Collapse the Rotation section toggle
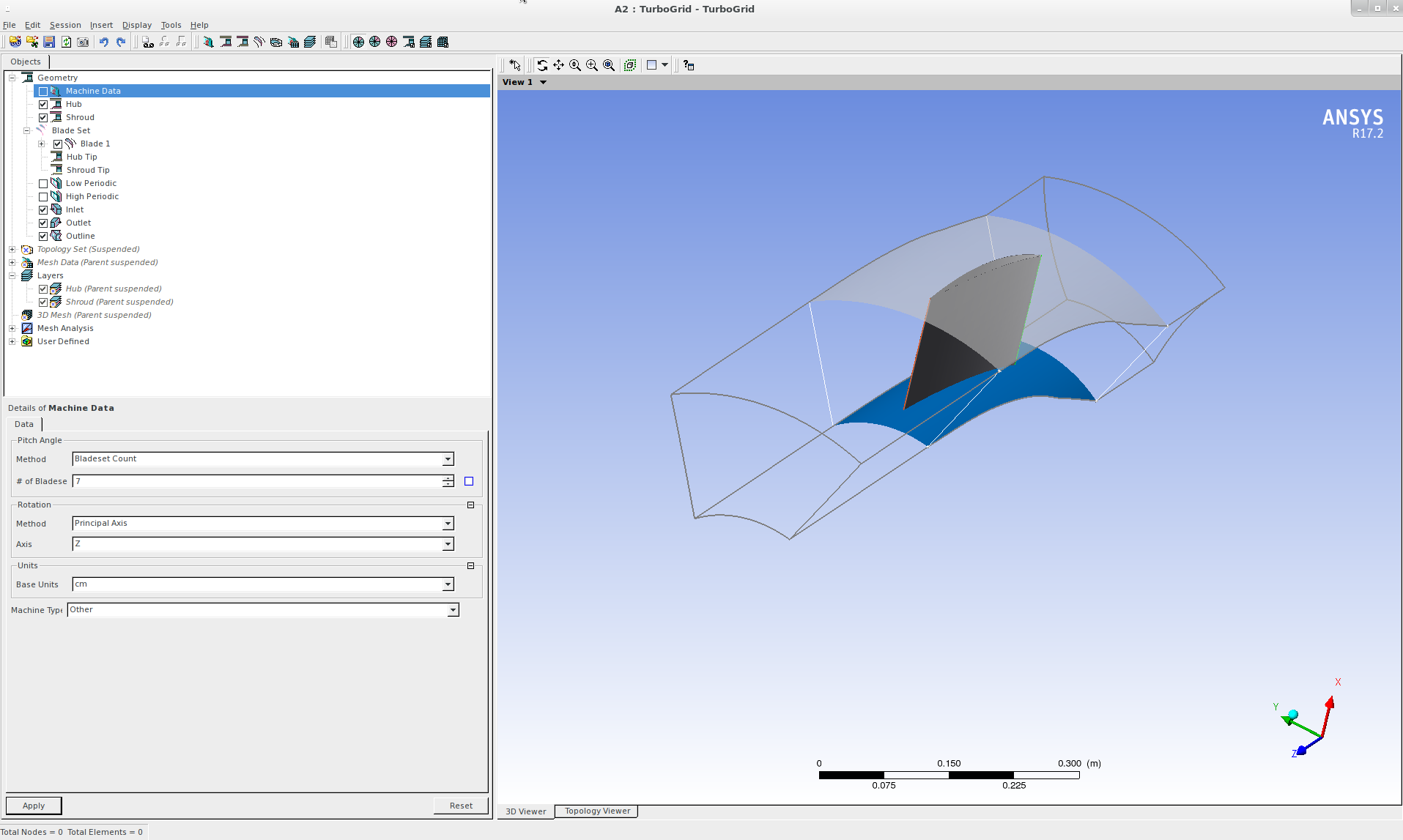The width and height of the screenshot is (1403, 840). pyautogui.click(x=470, y=505)
